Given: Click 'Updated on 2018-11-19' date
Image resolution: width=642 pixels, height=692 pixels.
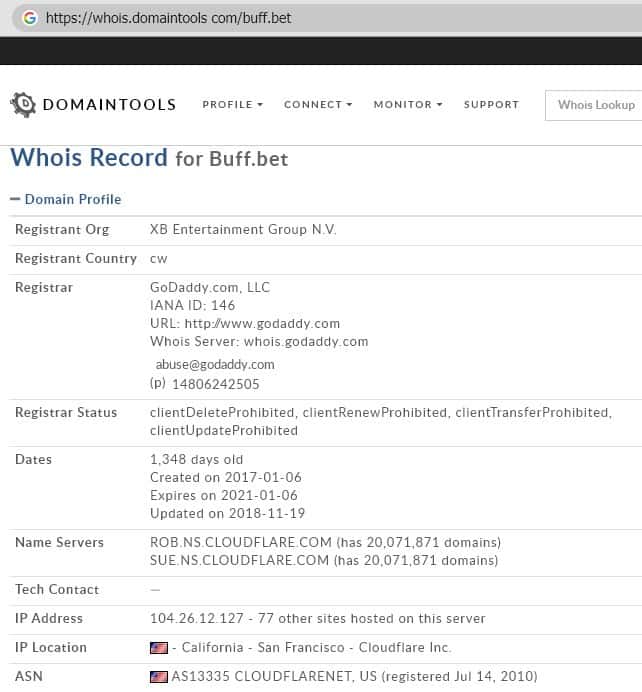Looking at the screenshot, I should 228,514.
